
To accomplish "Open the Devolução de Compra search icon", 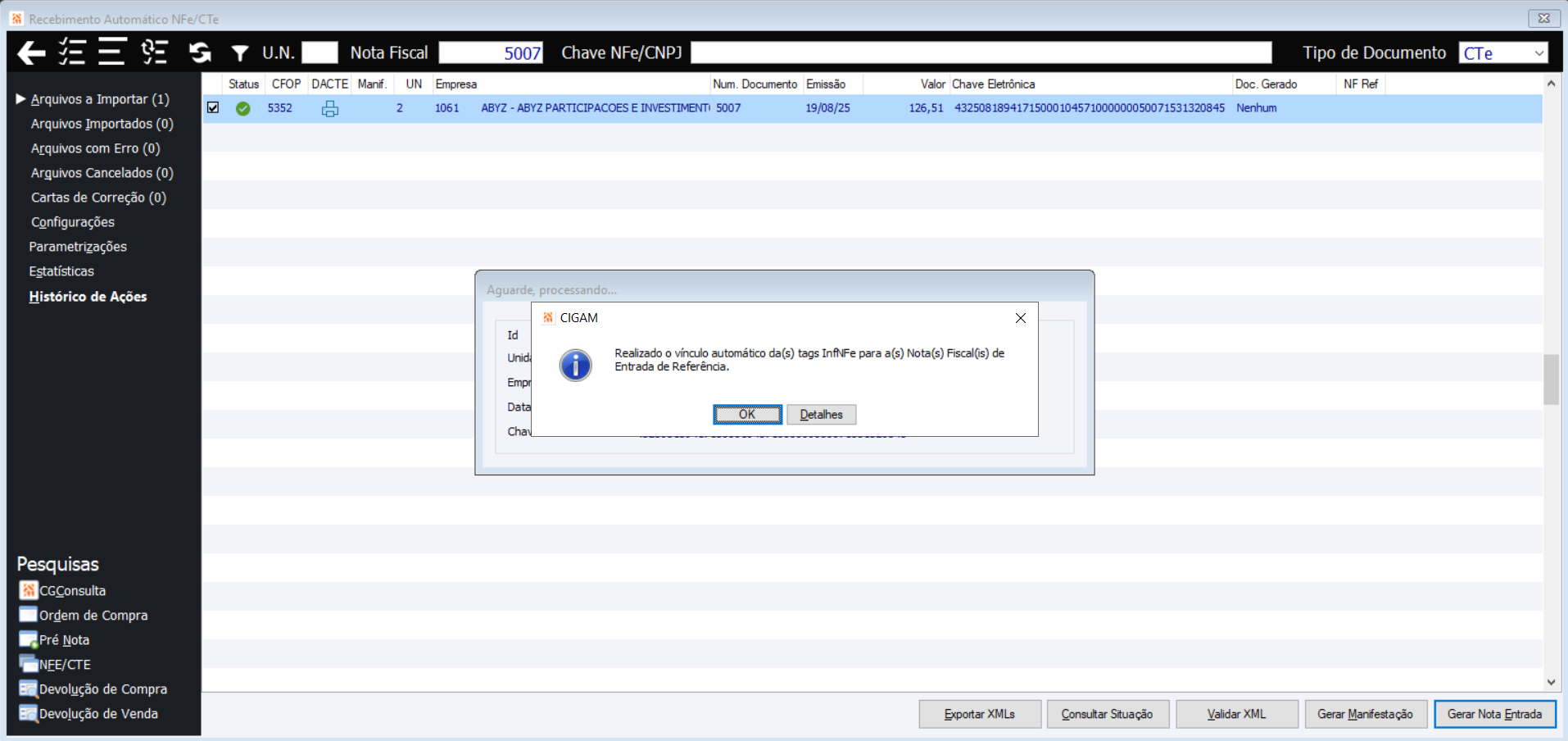I will (29, 689).
